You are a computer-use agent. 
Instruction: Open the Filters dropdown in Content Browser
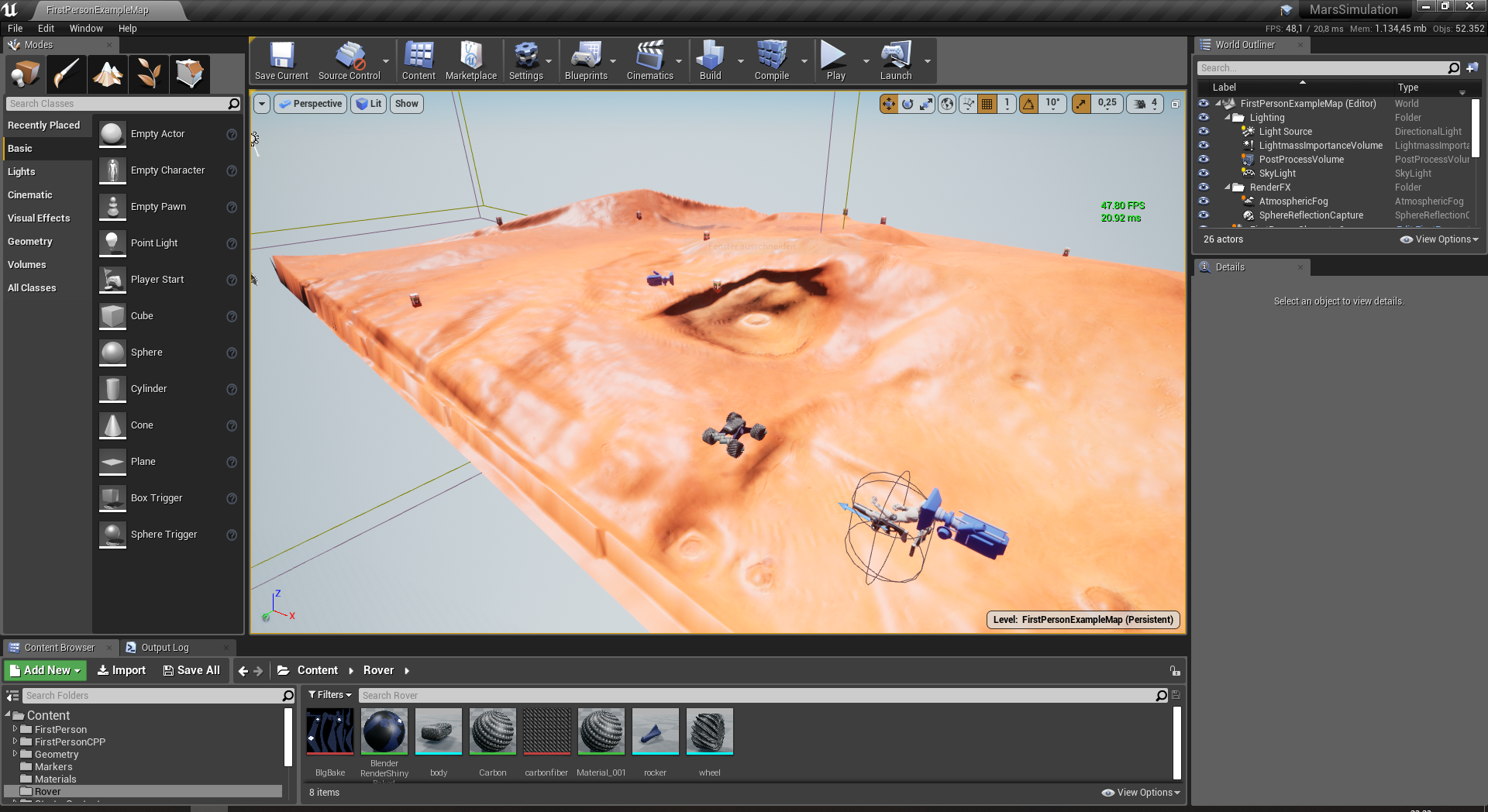pyautogui.click(x=329, y=695)
